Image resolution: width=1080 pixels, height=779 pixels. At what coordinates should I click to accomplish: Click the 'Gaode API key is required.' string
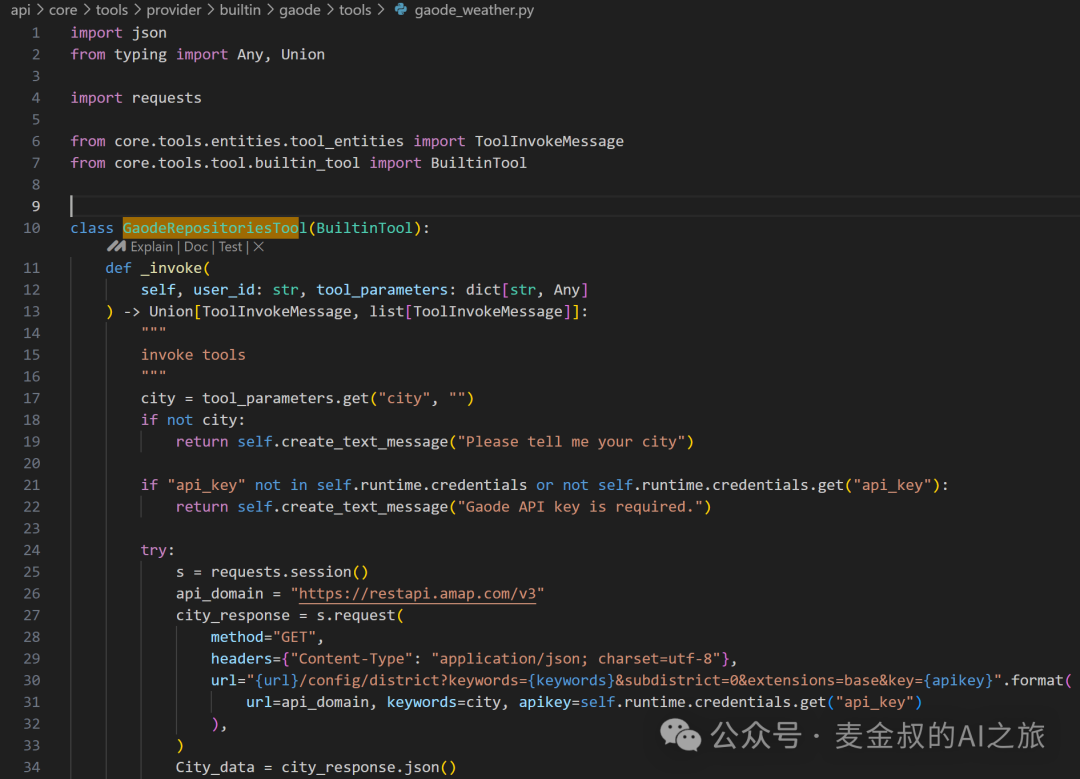click(x=580, y=506)
